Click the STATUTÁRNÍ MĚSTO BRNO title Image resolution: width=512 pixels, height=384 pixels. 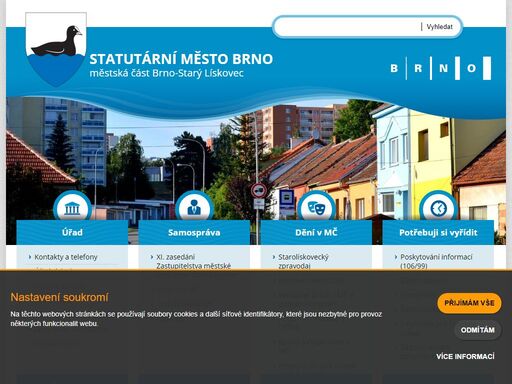pyautogui.click(x=181, y=59)
